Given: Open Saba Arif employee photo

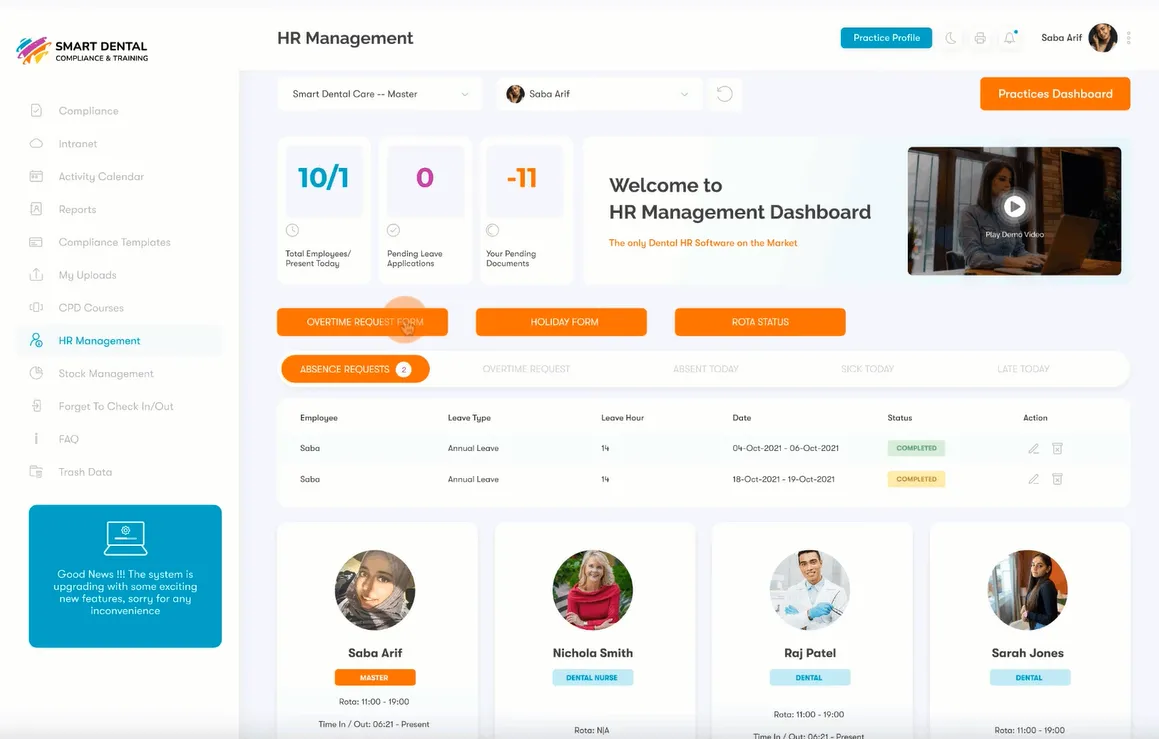Looking at the screenshot, I should pos(375,590).
